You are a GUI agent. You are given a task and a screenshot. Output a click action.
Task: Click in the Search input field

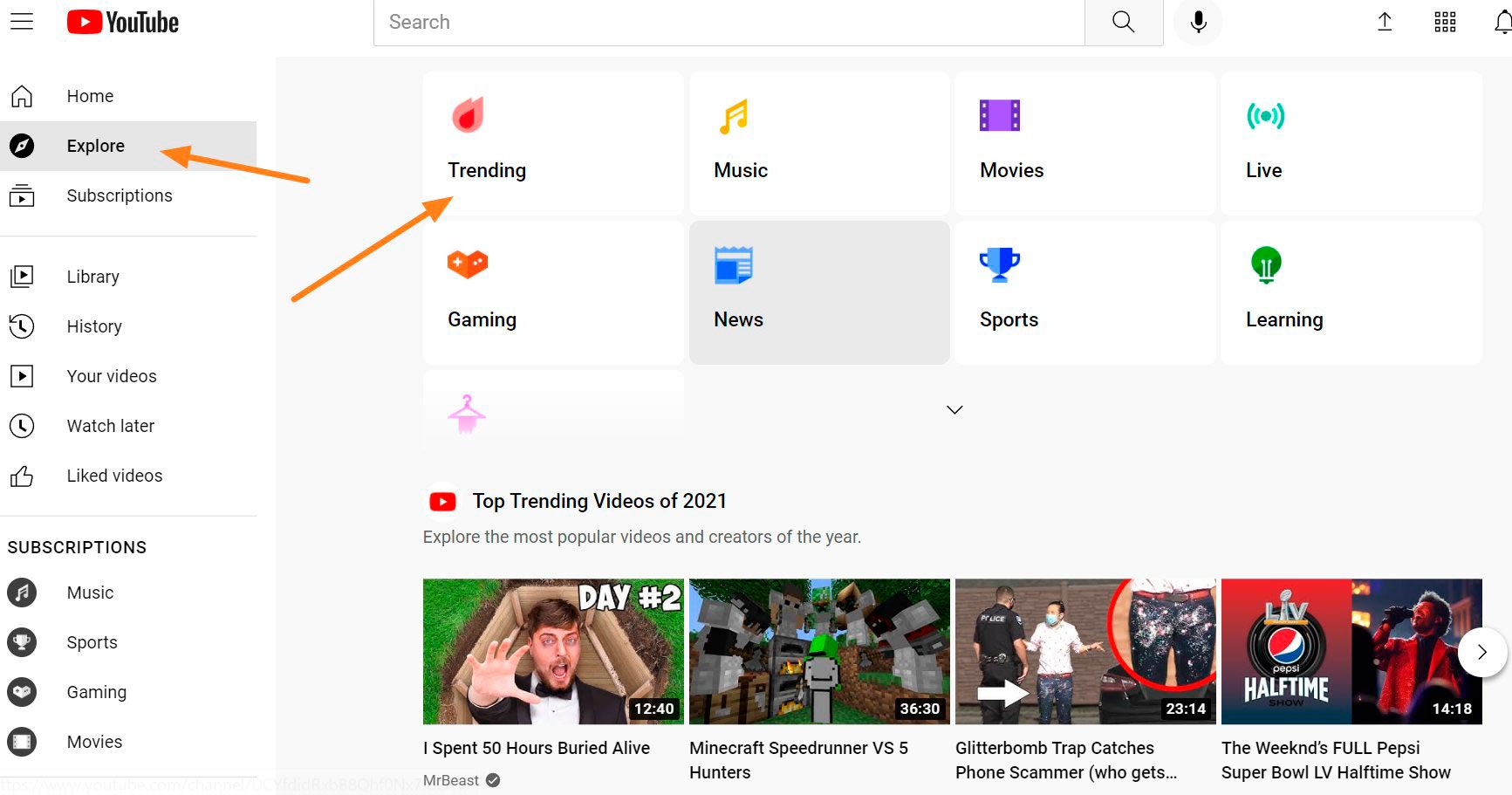point(729,22)
